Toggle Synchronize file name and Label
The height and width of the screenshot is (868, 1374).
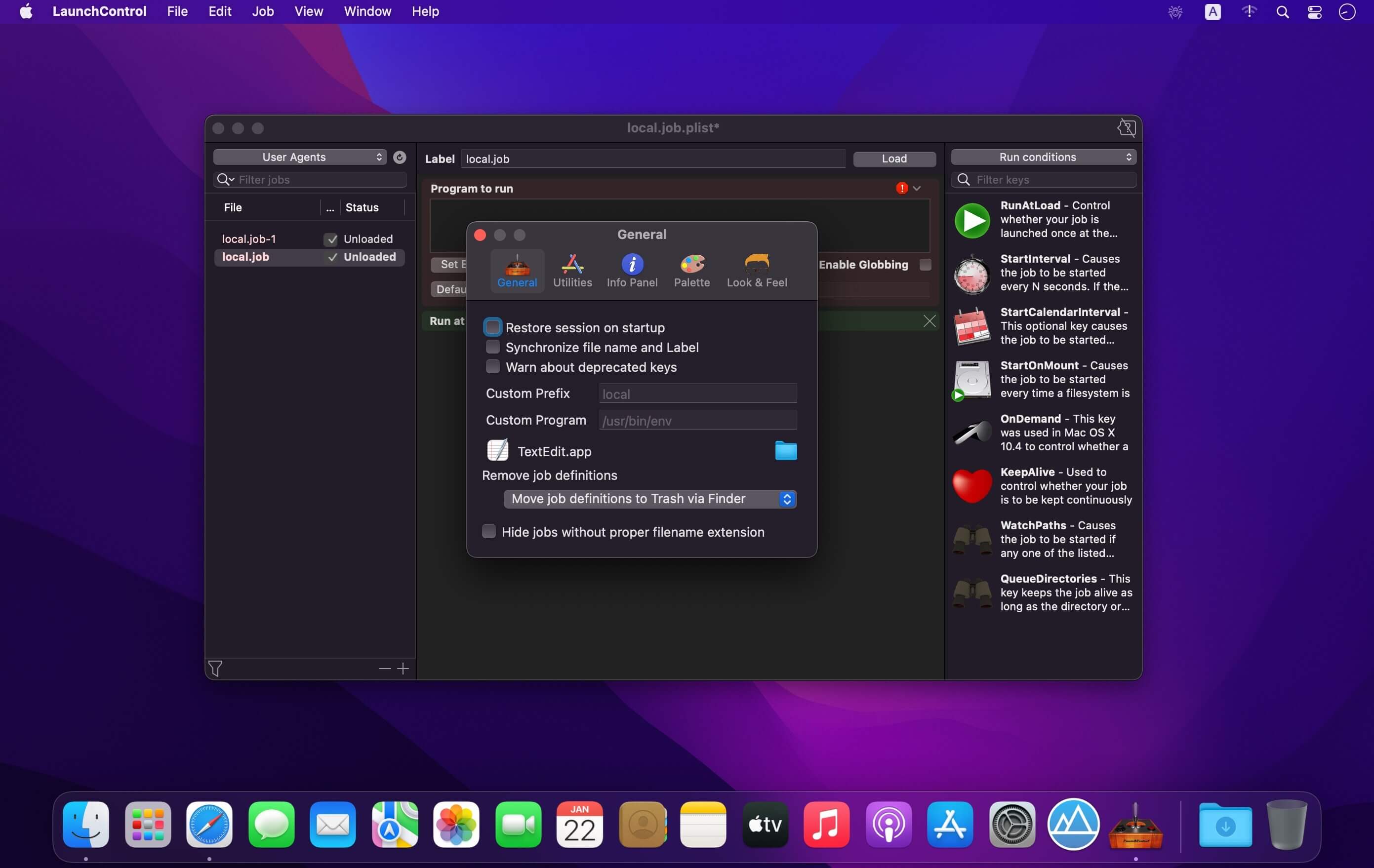tap(492, 347)
